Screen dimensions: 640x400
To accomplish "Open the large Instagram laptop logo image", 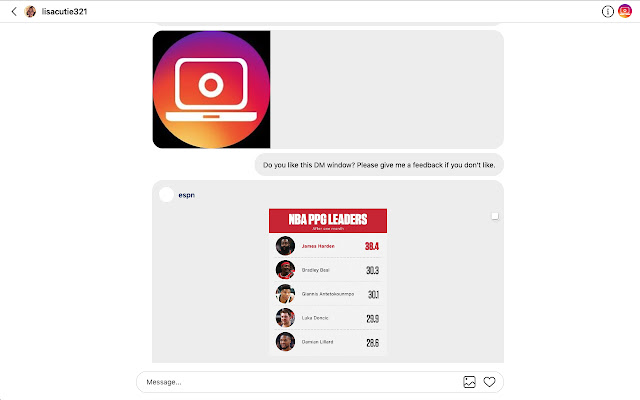I will [x=211, y=89].
